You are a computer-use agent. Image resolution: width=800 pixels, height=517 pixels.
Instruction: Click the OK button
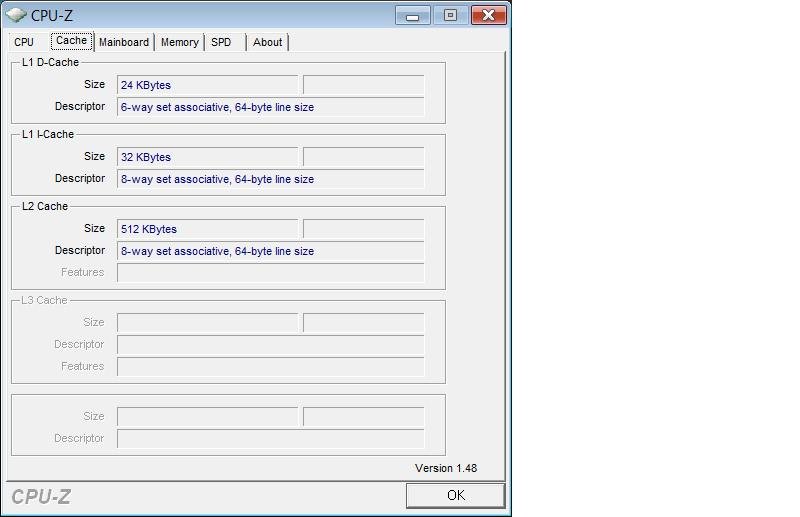click(456, 495)
